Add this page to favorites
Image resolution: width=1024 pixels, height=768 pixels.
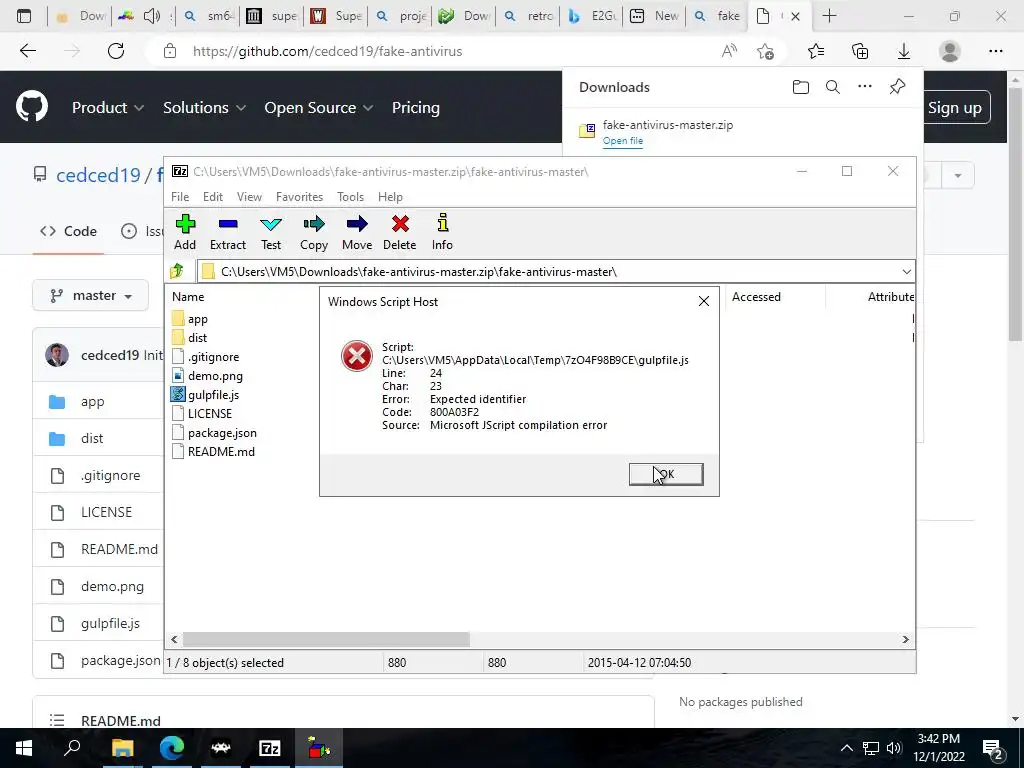(x=765, y=51)
